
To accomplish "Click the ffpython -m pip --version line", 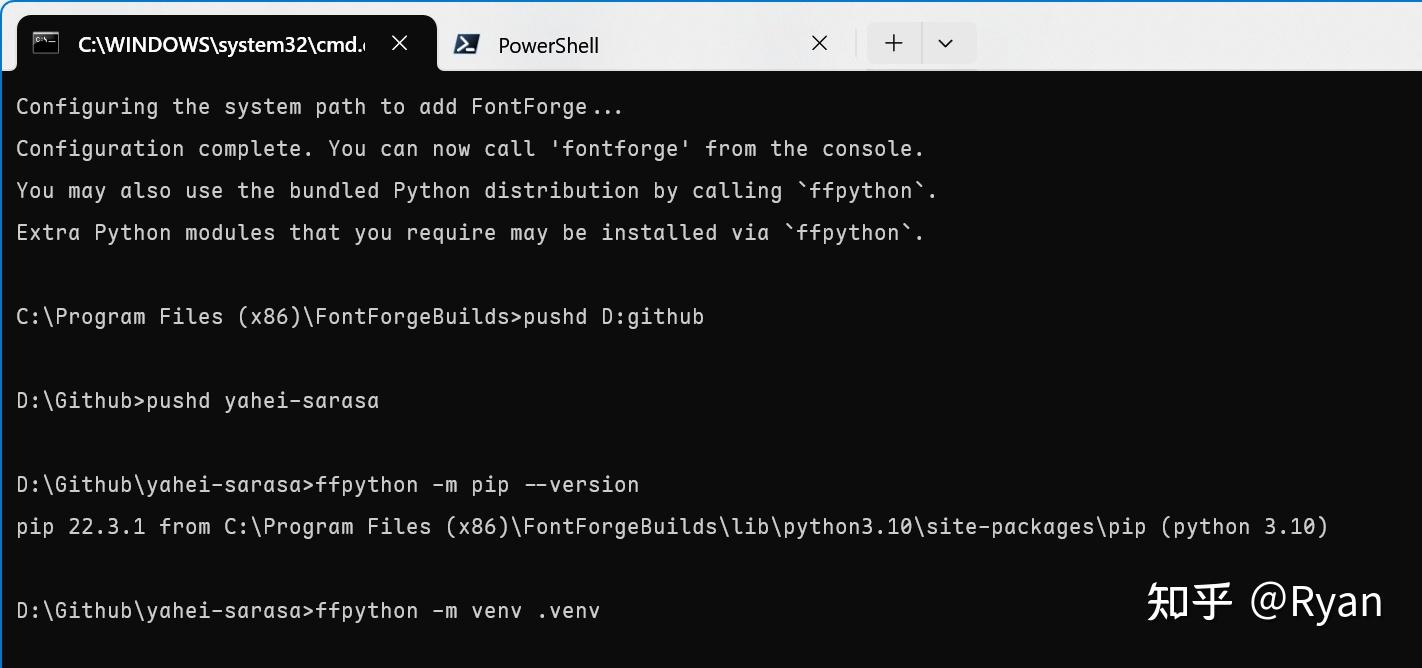I will pyautogui.click(x=327, y=484).
